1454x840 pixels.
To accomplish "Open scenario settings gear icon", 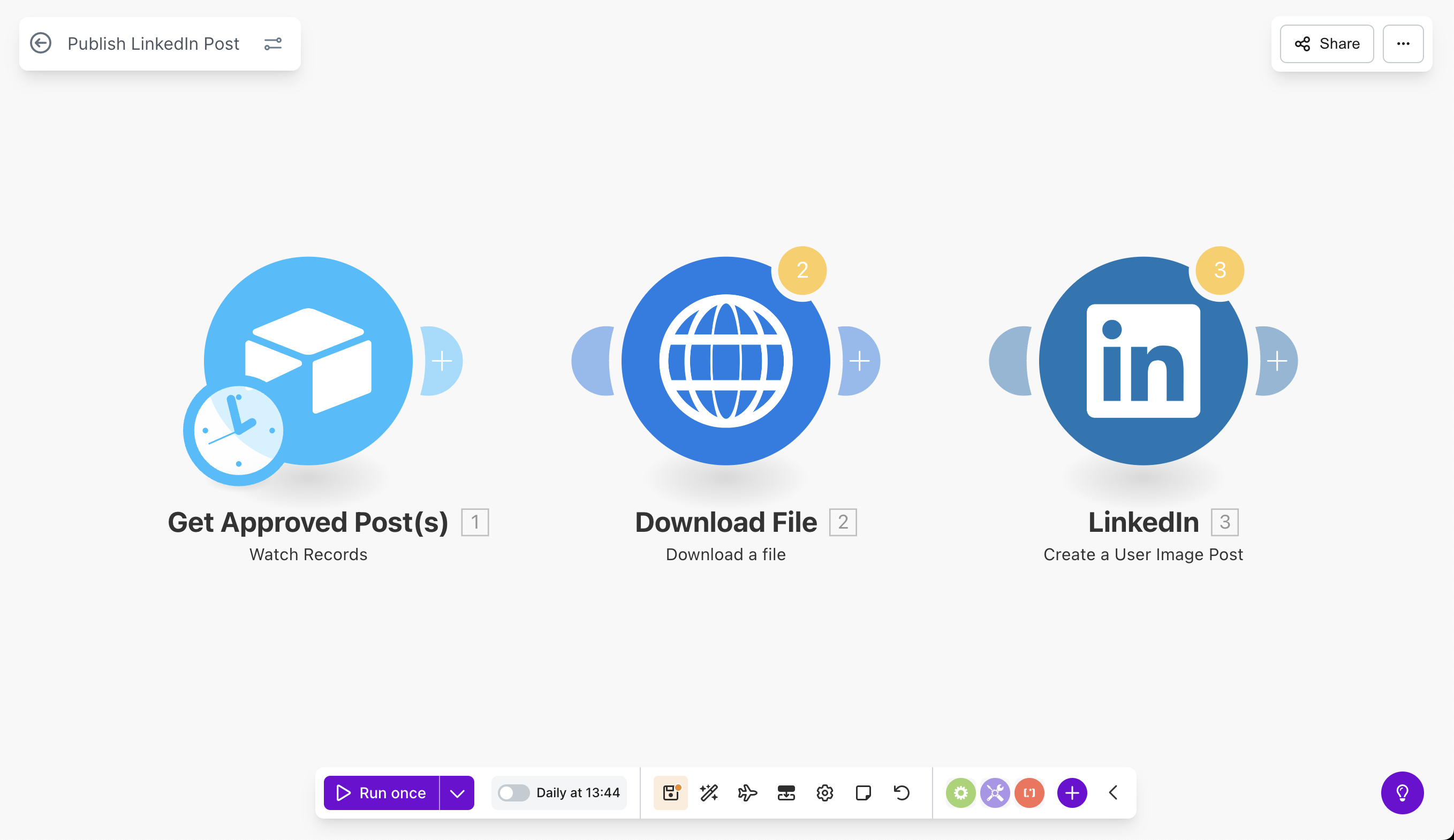I will coord(824,793).
